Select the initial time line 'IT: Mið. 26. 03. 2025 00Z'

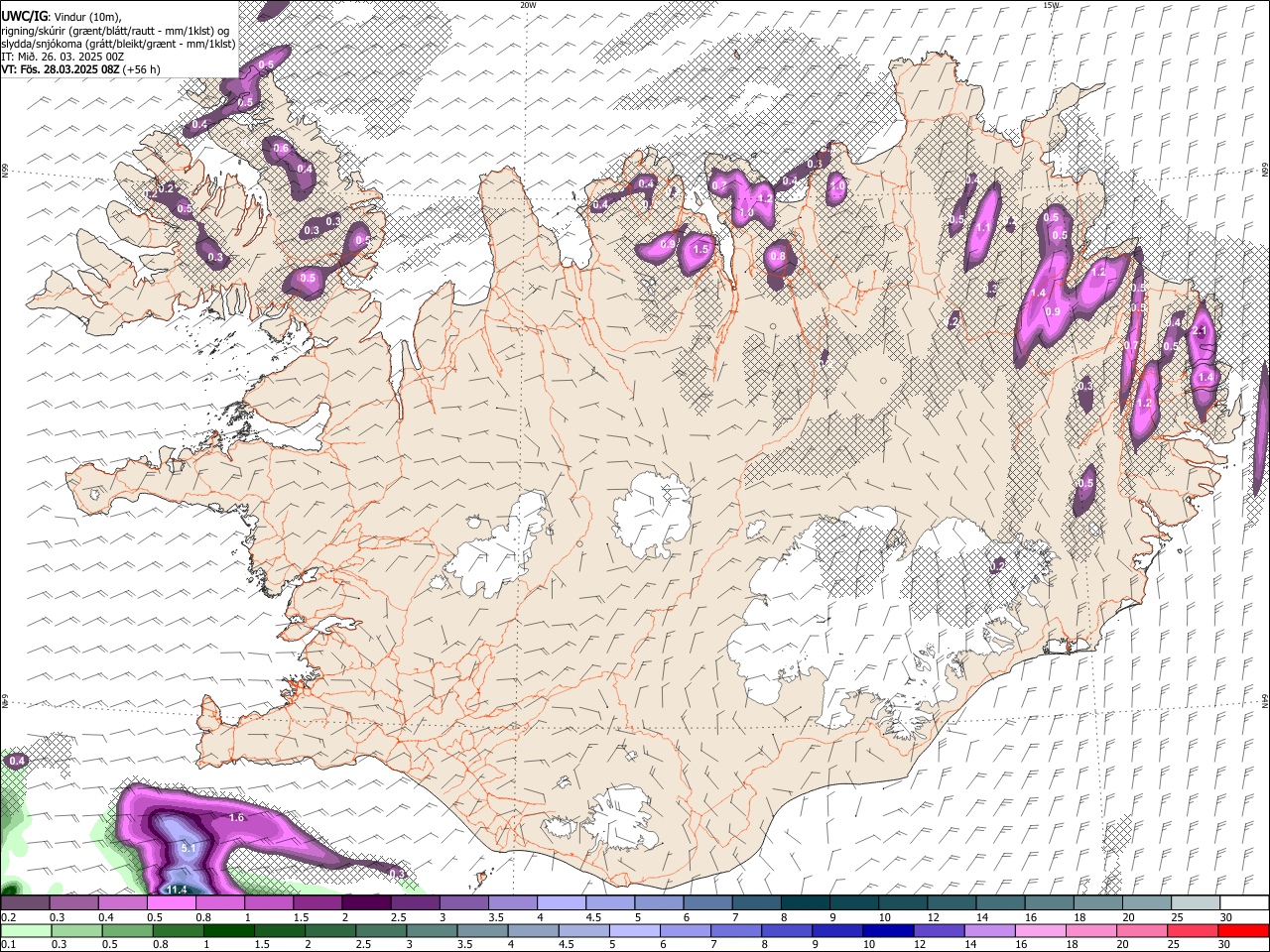click(x=63, y=57)
